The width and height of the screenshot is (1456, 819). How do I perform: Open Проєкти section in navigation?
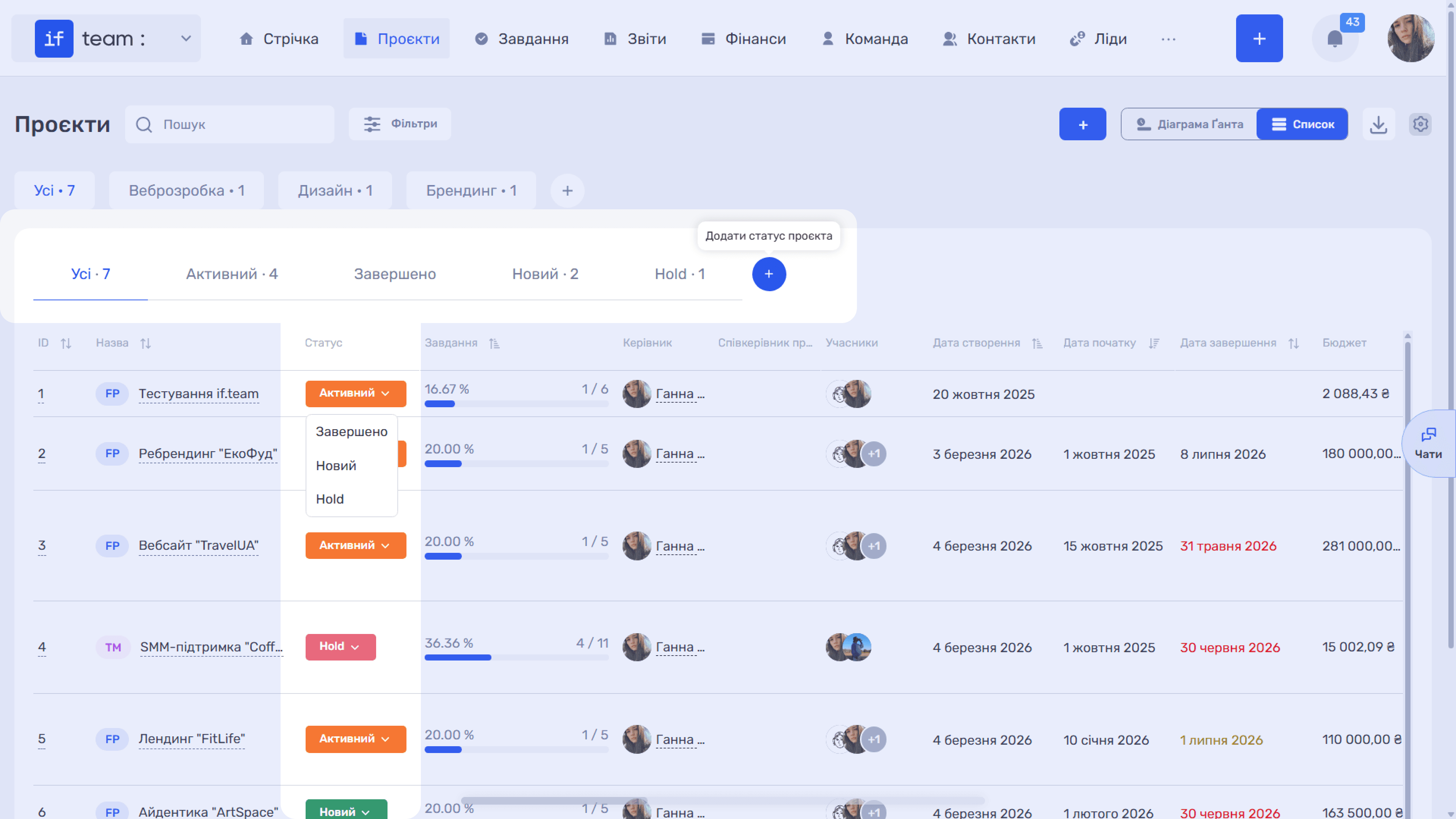(397, 38)
